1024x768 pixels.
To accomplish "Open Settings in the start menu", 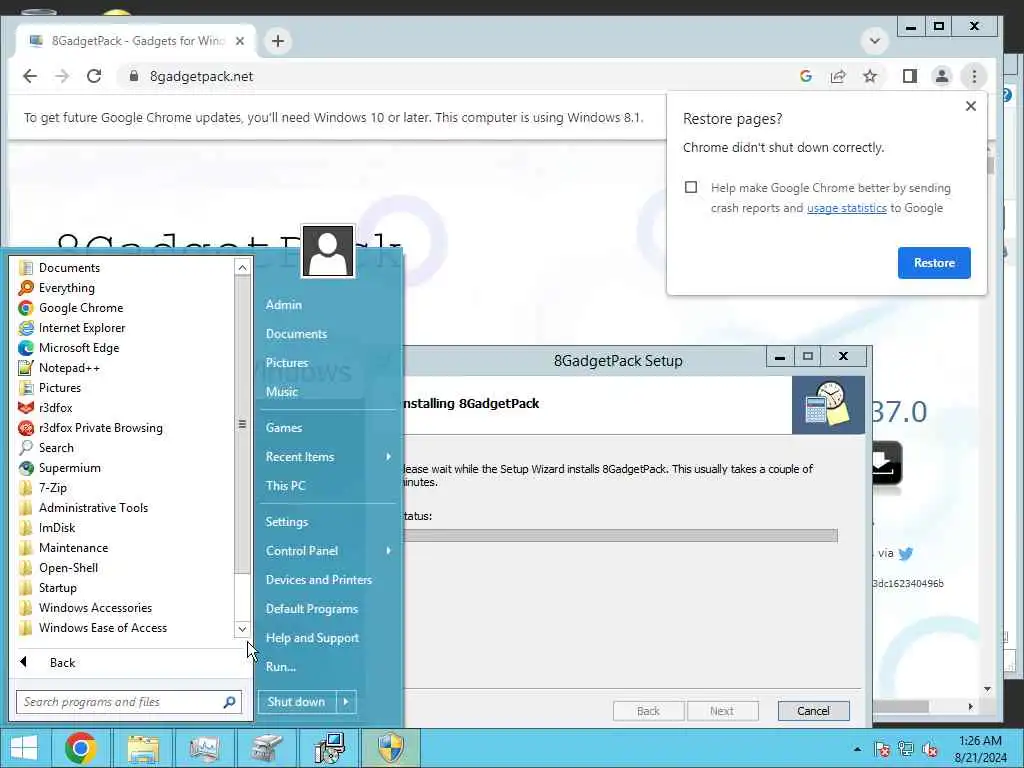I will 287,522.
